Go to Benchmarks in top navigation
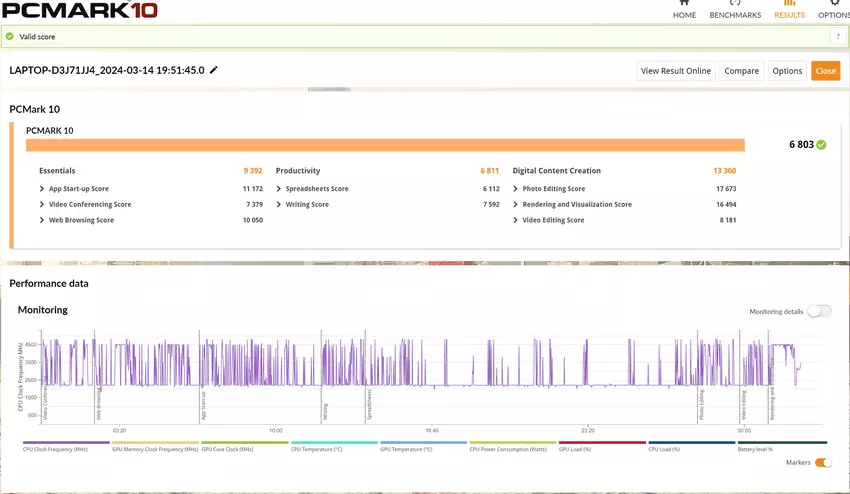 (735, 10)
